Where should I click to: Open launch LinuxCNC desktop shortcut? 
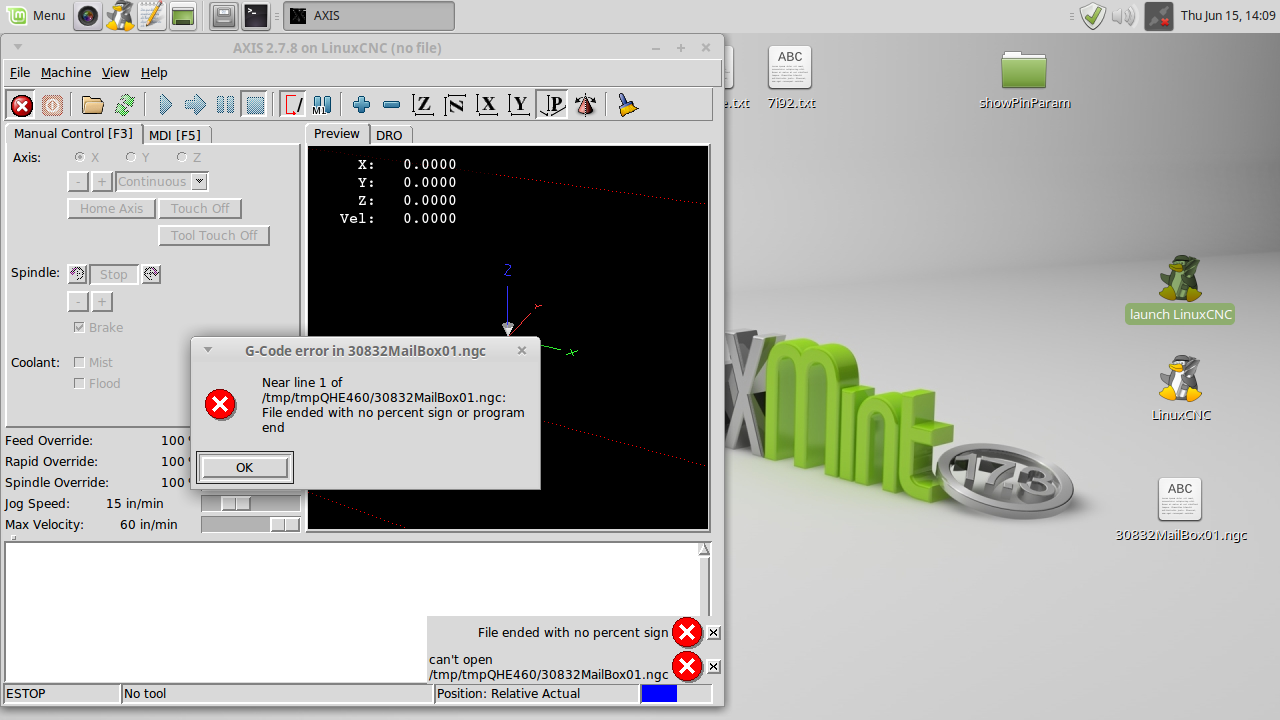1180,289
